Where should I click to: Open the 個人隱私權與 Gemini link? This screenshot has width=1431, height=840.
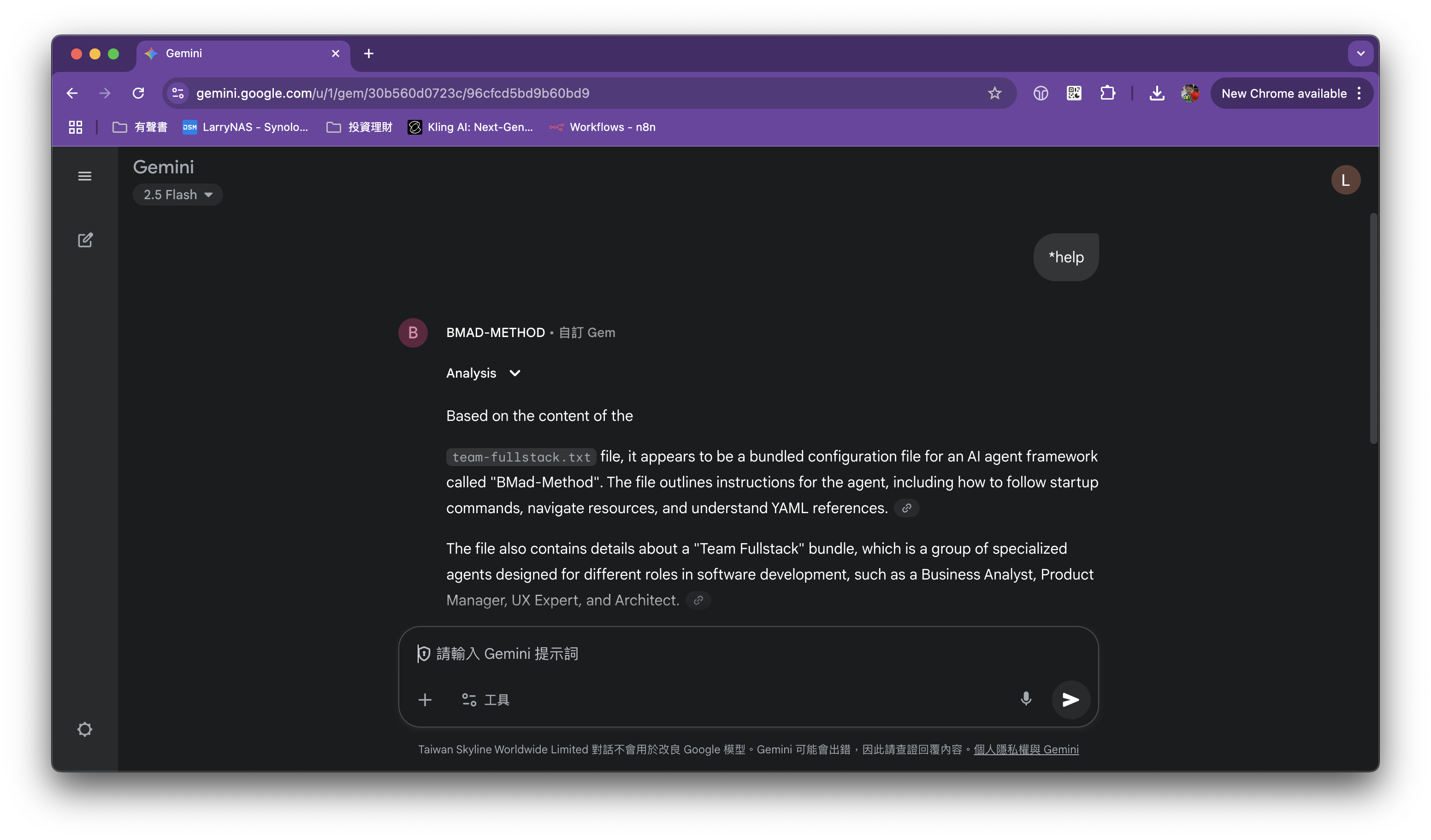point(1026,749)
